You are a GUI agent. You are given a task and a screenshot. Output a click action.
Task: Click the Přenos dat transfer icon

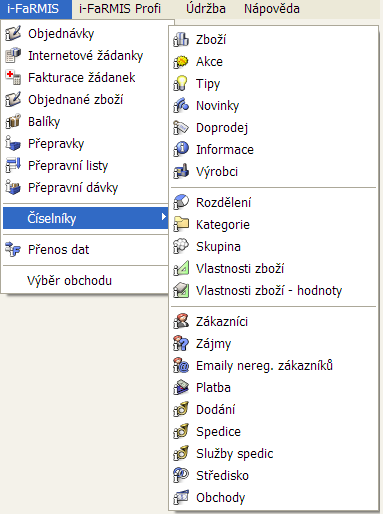click(13, 249)
